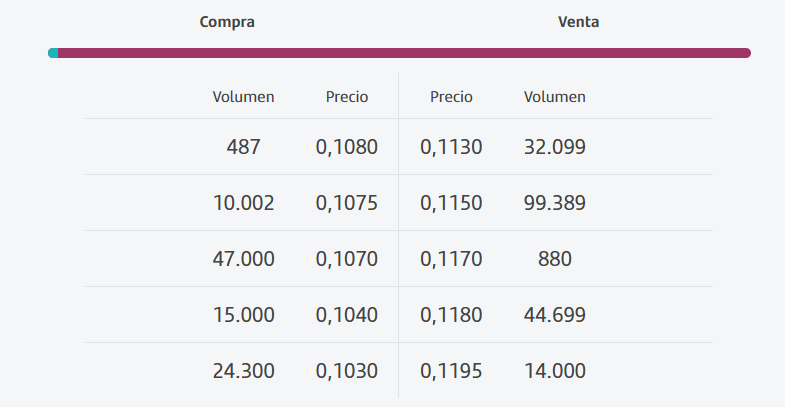Viewport: 785px width, 407px height.
Task: Pick the ask price 0,1150
Action: click(x=451, y=203)
